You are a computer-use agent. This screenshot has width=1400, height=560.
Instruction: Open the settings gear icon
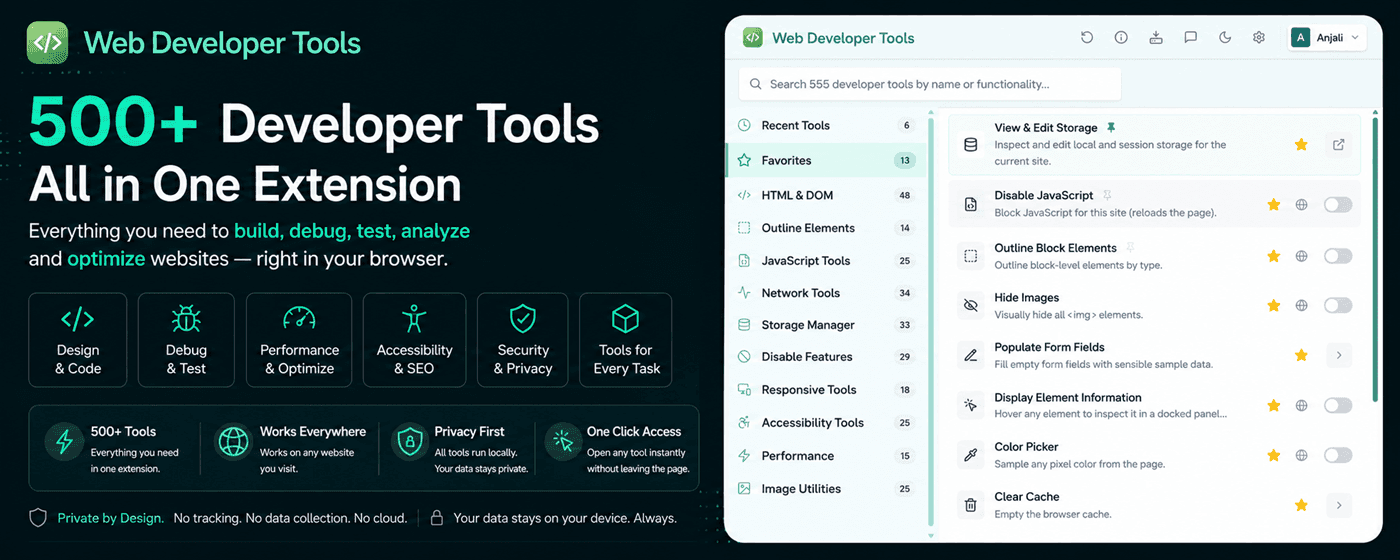pyautogui.click(x=1259, y=38)
